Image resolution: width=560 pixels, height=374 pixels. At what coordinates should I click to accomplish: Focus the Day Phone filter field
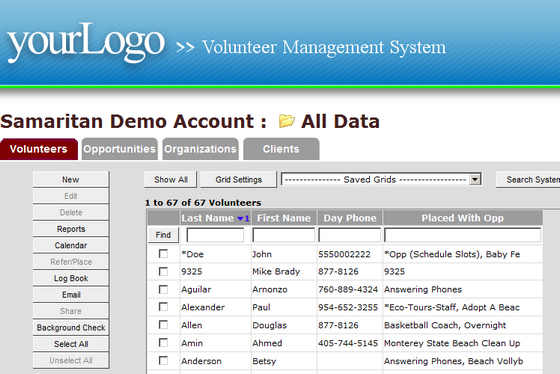[x=349, y=235]
